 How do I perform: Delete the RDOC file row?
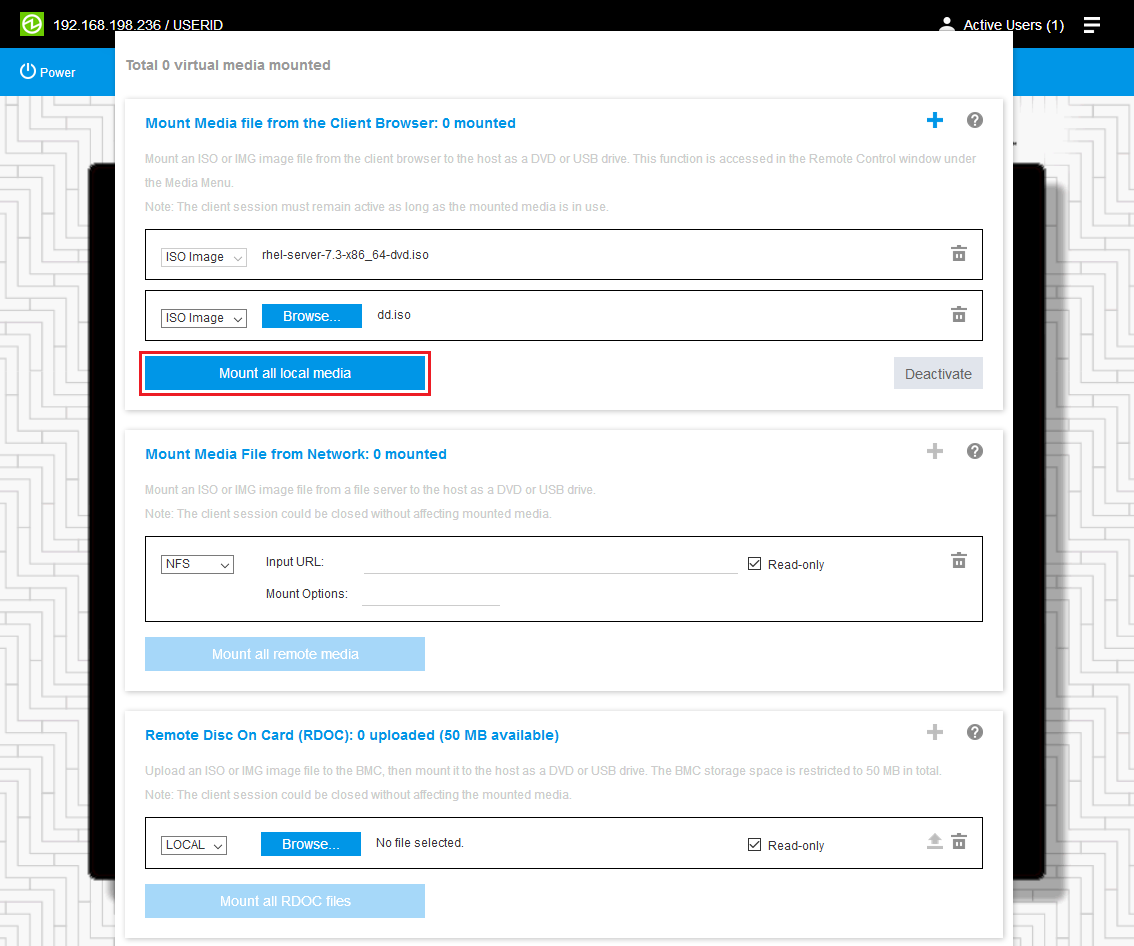point(958,842)
